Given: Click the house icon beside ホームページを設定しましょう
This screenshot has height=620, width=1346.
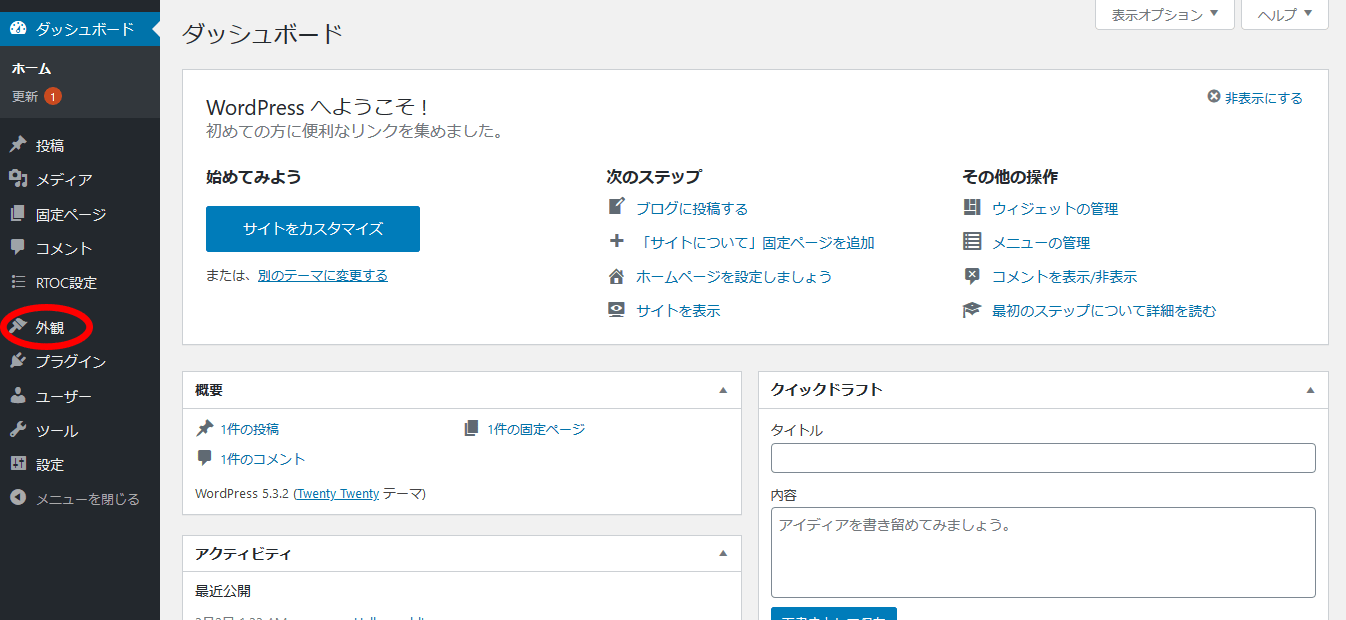Looking at the screenshot, I should pyautogui.click(x=616, y=276).
